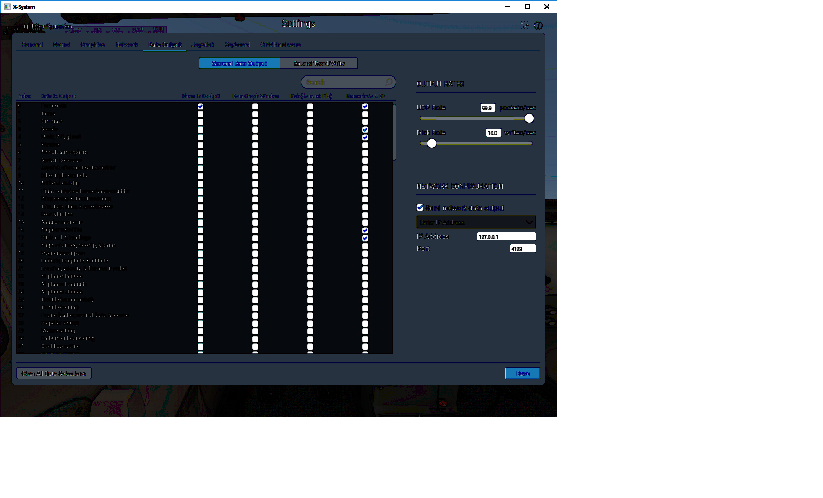Image resolution: width=823 pixels, height=498 pixels.
Task: Switch to the Network tab
Action: pos(127,45)
